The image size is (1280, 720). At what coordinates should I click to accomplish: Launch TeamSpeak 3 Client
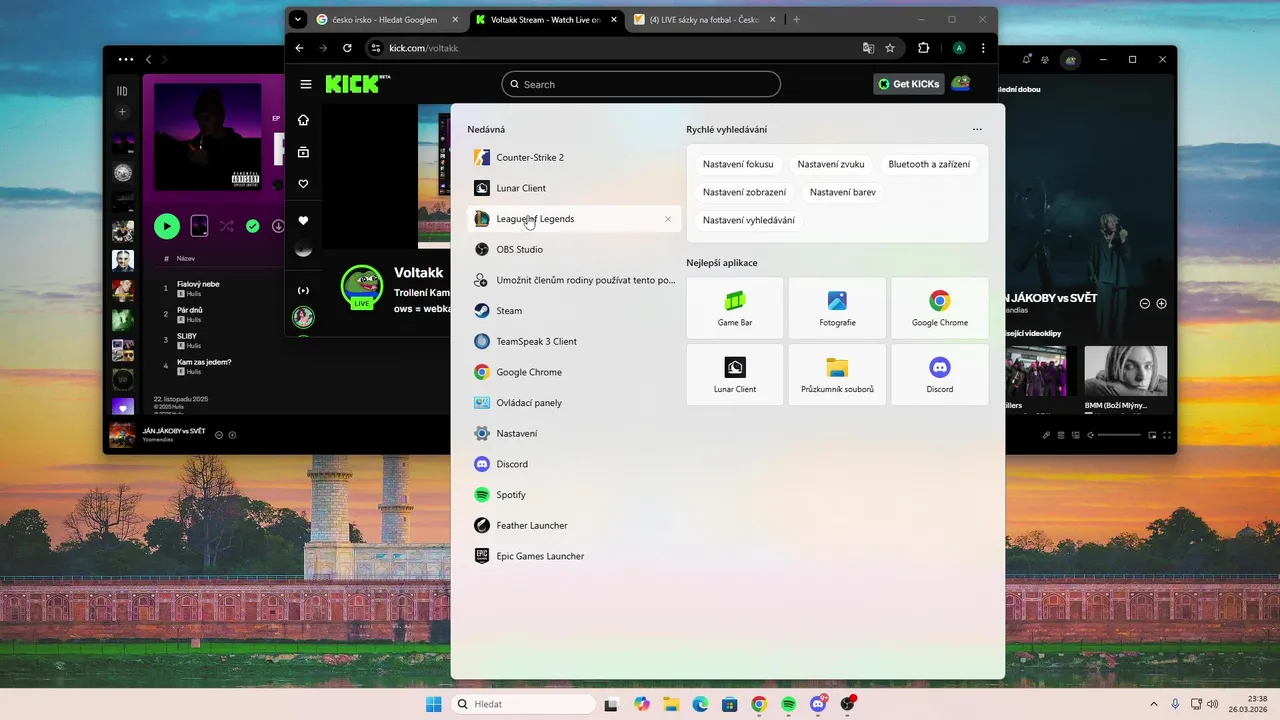point(574,341)
